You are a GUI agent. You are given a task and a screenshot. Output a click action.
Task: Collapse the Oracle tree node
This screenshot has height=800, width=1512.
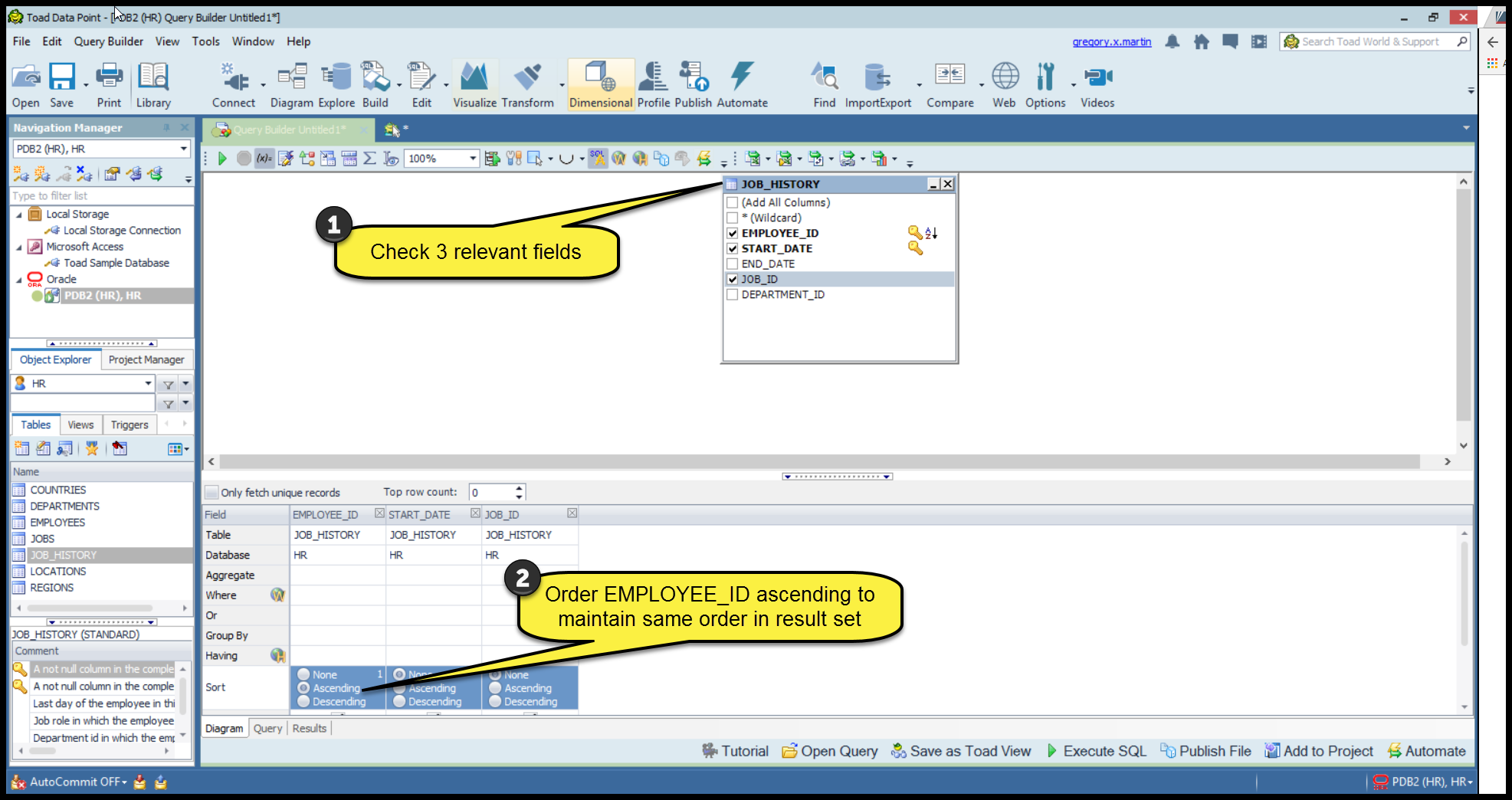19,280
